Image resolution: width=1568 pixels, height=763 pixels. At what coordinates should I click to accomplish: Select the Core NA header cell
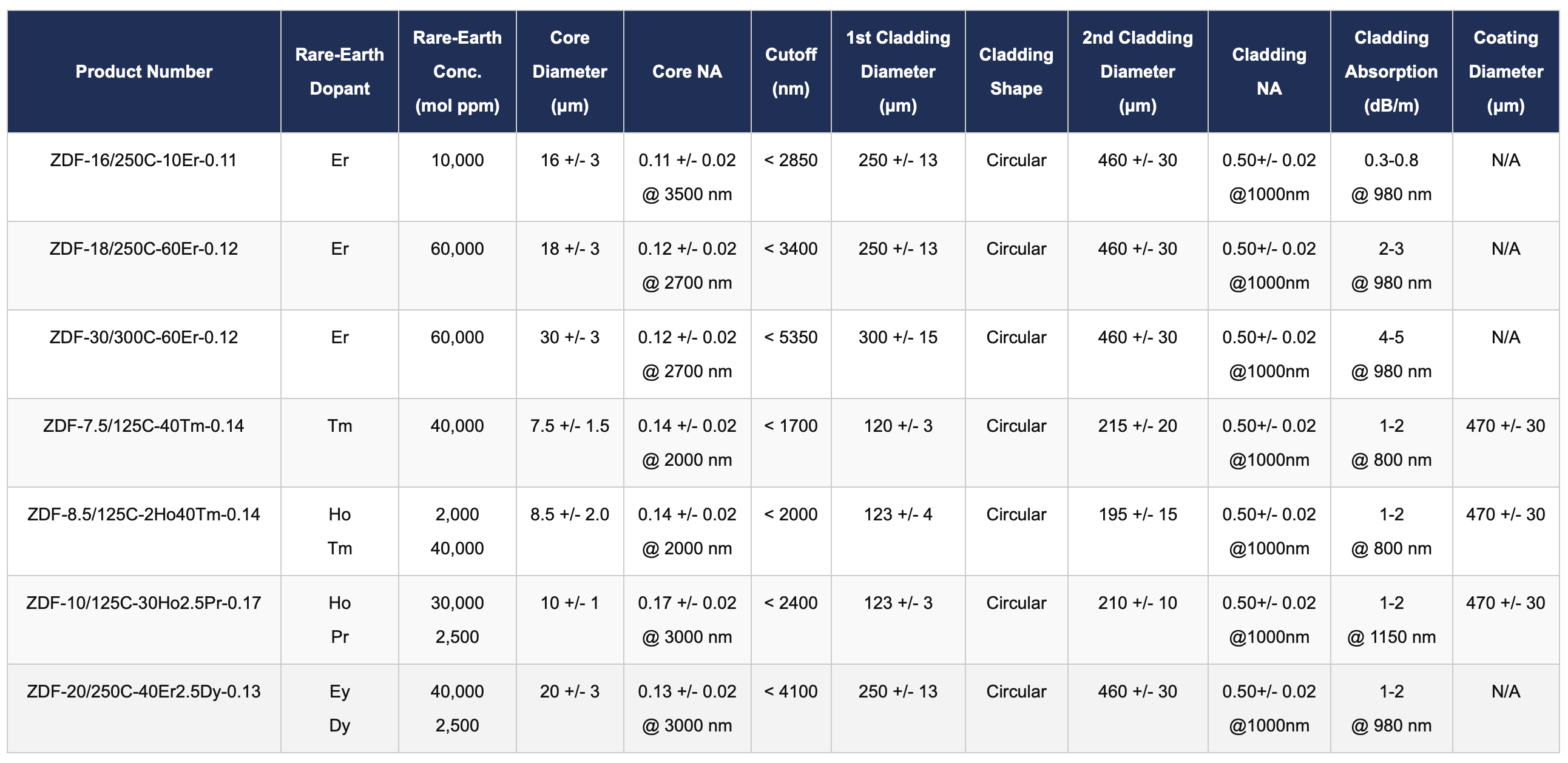coord(687,72)
